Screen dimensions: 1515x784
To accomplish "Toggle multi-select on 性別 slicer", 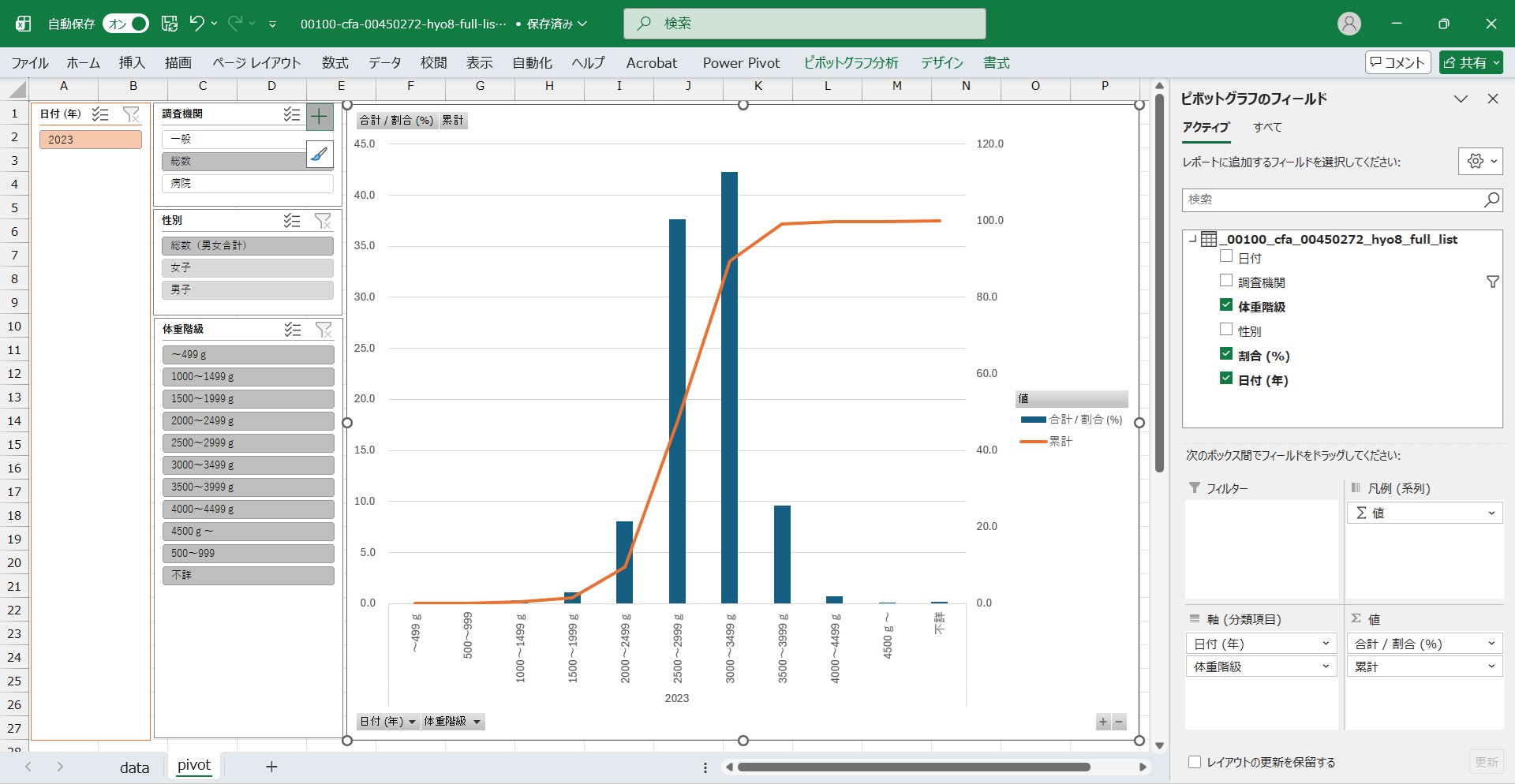I will (292, 221).
